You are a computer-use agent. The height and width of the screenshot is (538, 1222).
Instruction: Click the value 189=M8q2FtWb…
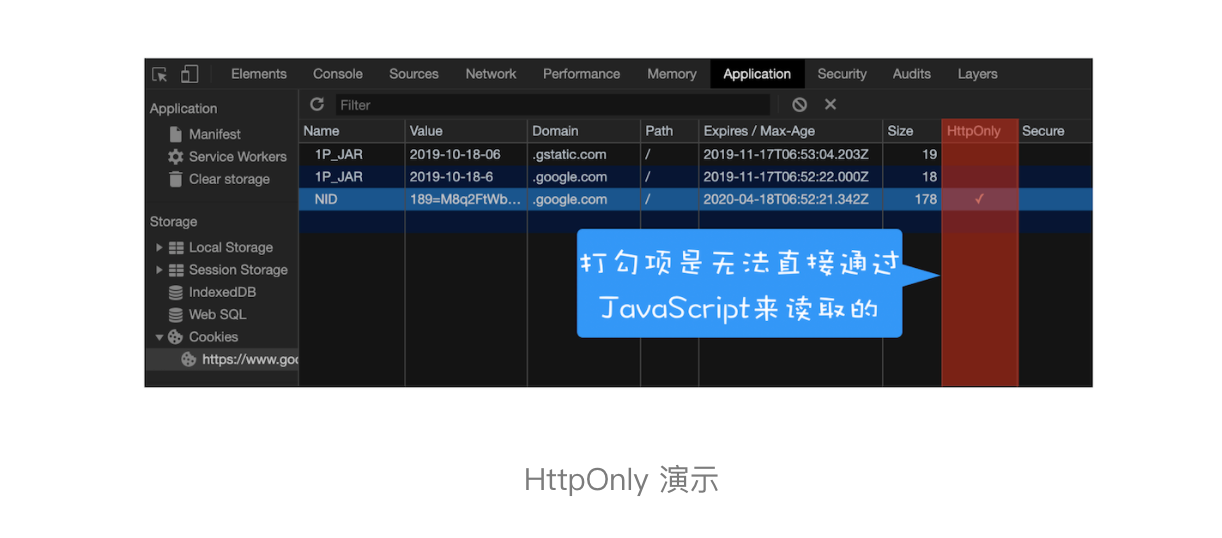(x=465, y=199)
